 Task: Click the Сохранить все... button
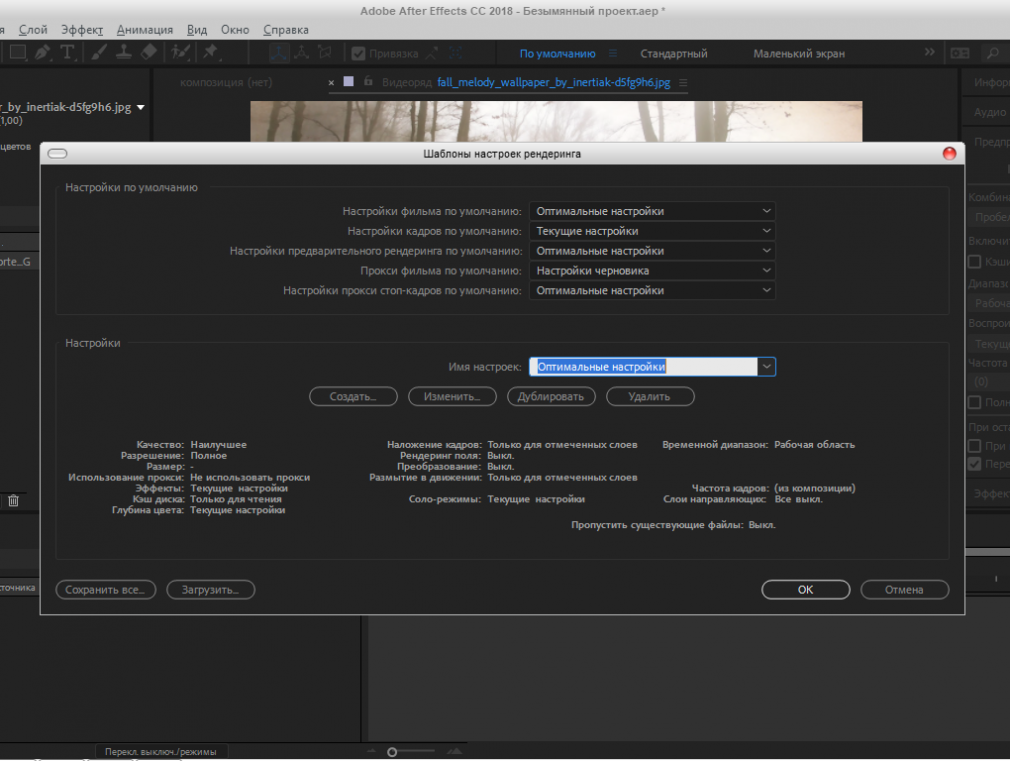[x=106, y=590]
